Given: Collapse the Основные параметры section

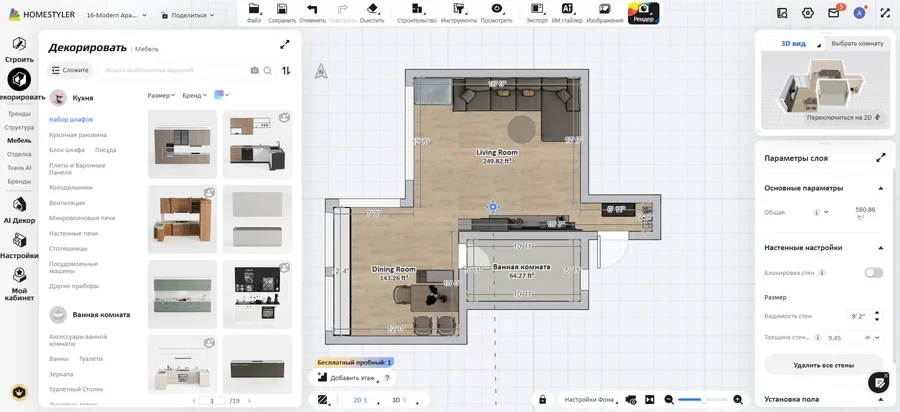Looking at the screenshot, I should click(880, 188).
